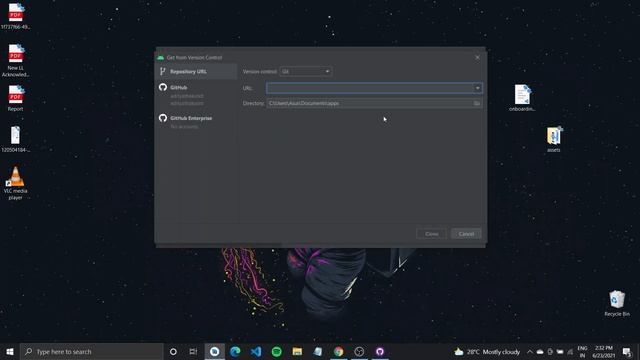Expand the URL history dropdown arrow
This screenshot has width=640, height=360.
[x=478, y=88]
